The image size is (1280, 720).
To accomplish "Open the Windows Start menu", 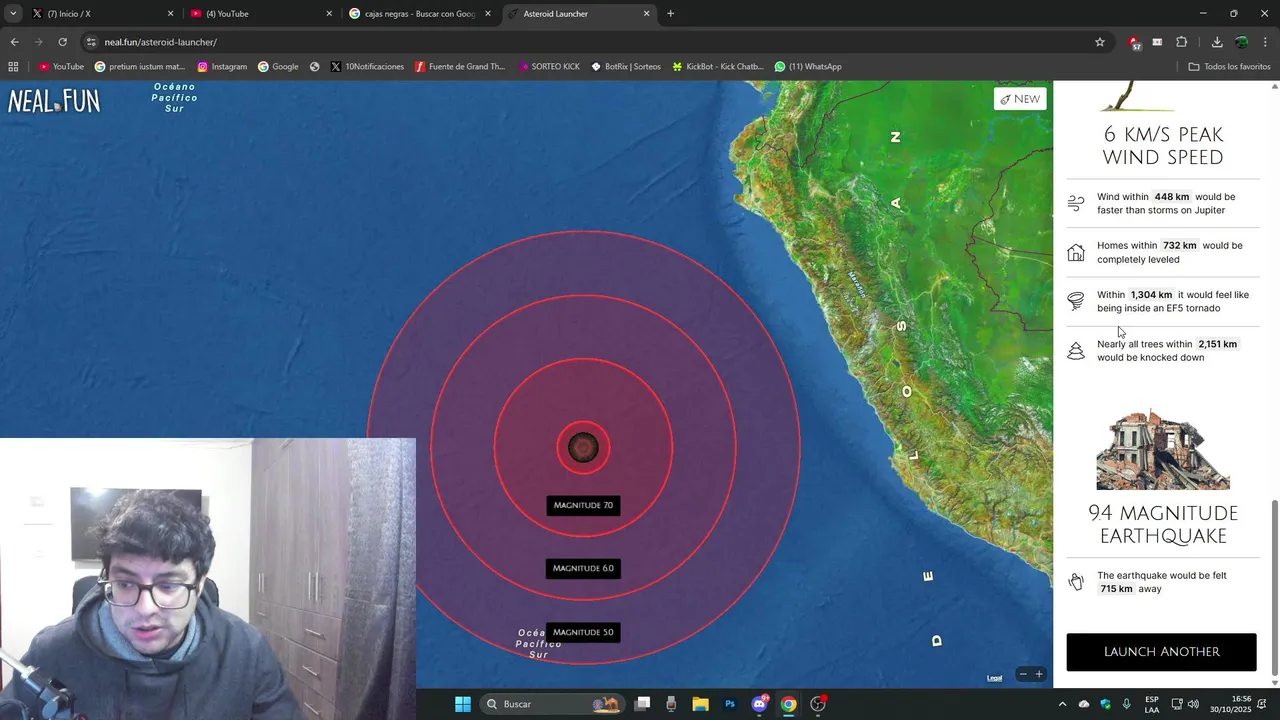I will tap(462, 704).
